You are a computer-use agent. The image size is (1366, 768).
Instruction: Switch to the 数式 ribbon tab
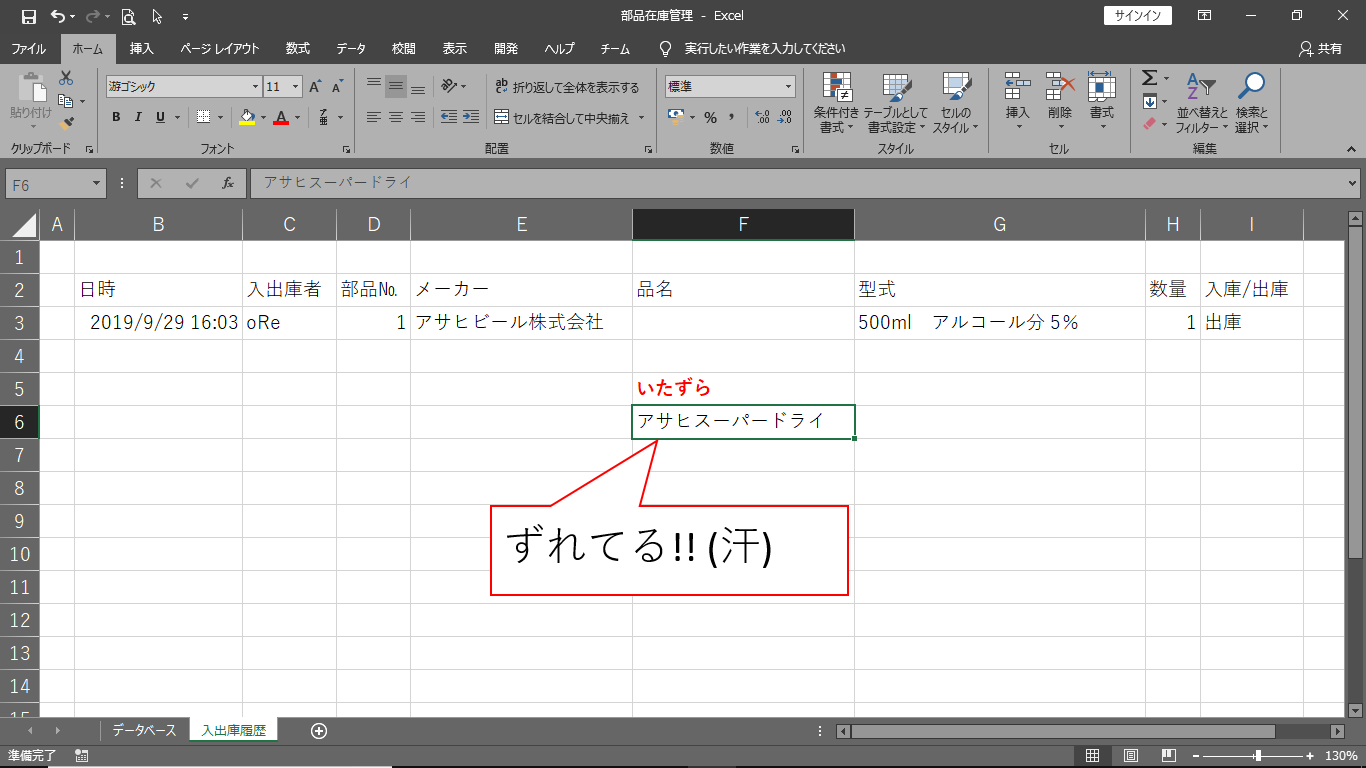coord(298,48)
